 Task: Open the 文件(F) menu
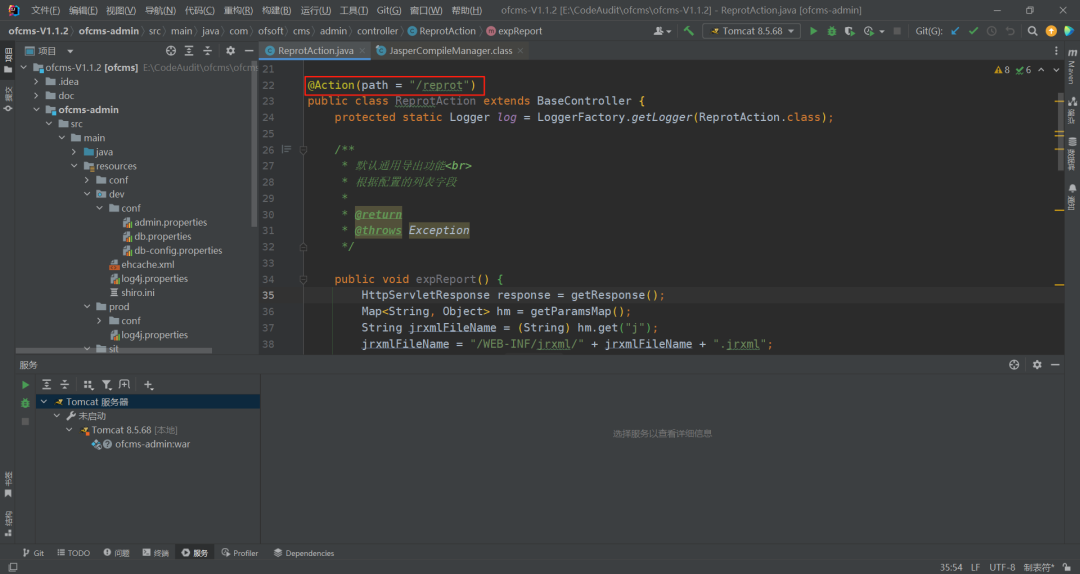45,10
